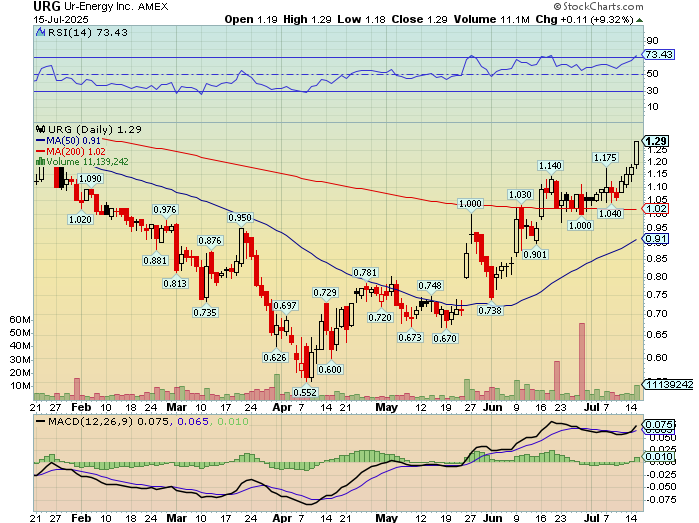Click the 1.02 MA(200) axis tag
Image resolution: width=699 pixels, height=523 pixels.
point(654,209)
